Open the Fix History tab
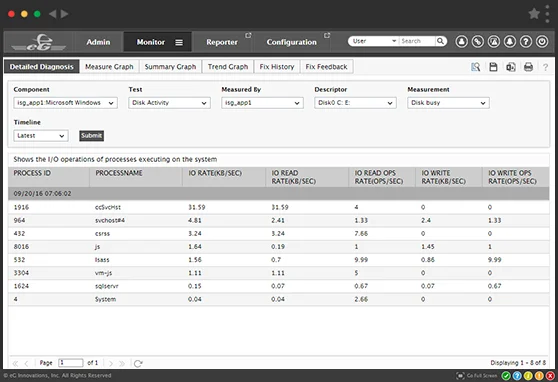This screenshot has width=558, height=382. coord(277,67)
